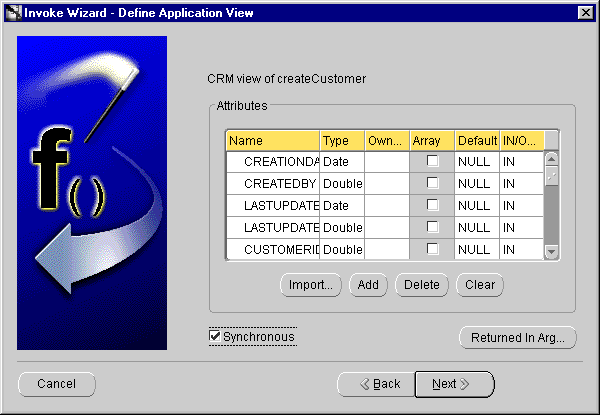Close the Invoke Wizard dialog
The height and width of the screenshot is (415, 600).
(x=586, y=12)
